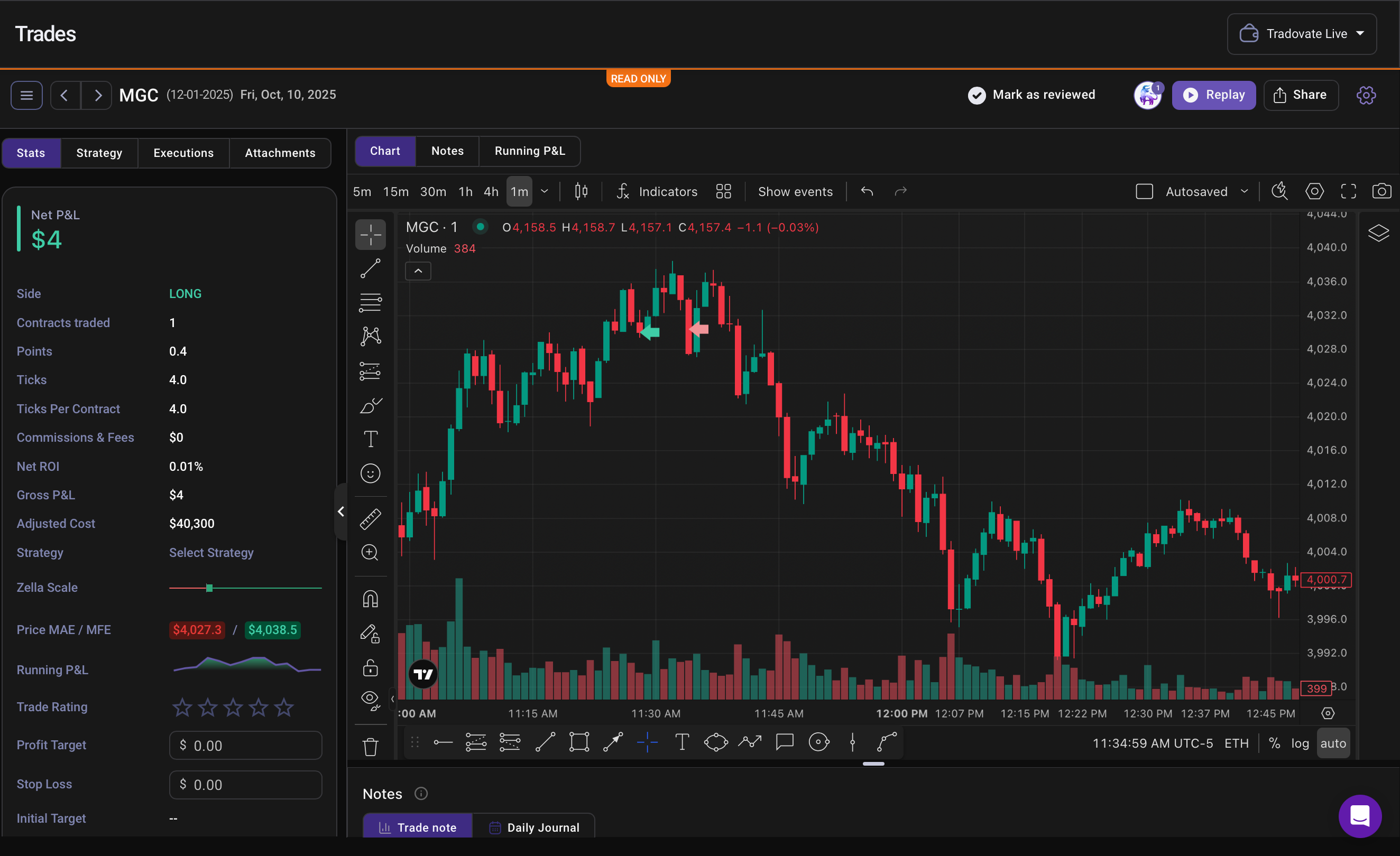Select the Fib retracement tool
1400x856 pixels.
coord(370,302)
